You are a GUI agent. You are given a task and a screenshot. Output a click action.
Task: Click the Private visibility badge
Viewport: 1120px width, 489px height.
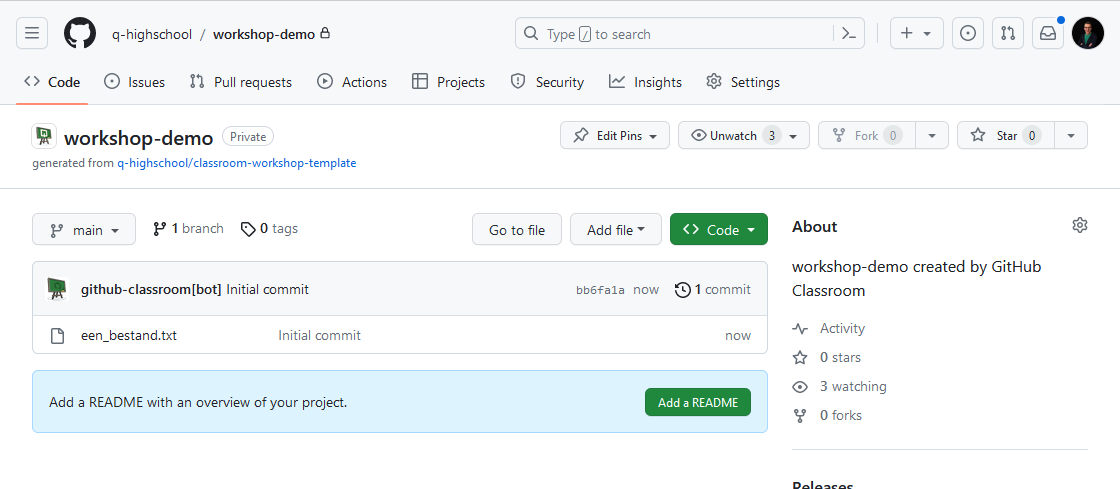(248, 136)
